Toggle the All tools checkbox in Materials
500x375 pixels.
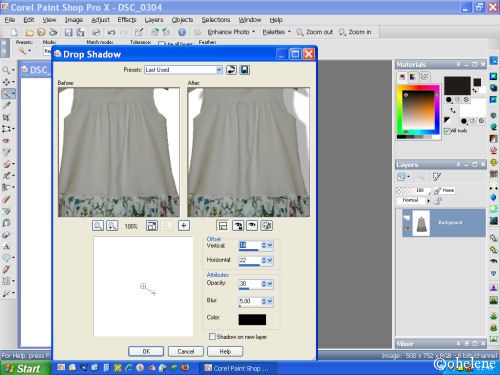click(447, 131)
